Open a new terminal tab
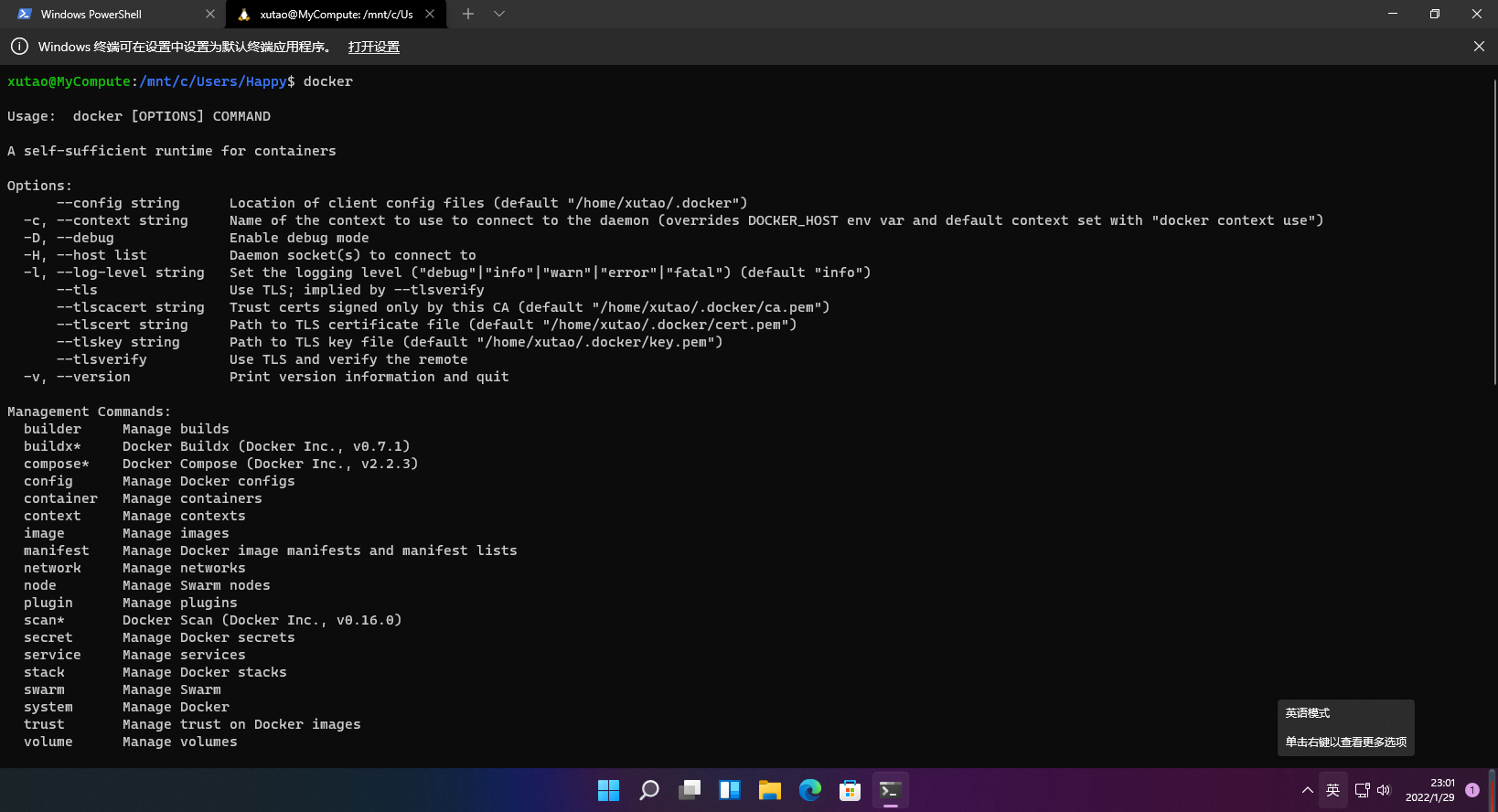This screenshot has width=1498, height=812. pos(468,14)
